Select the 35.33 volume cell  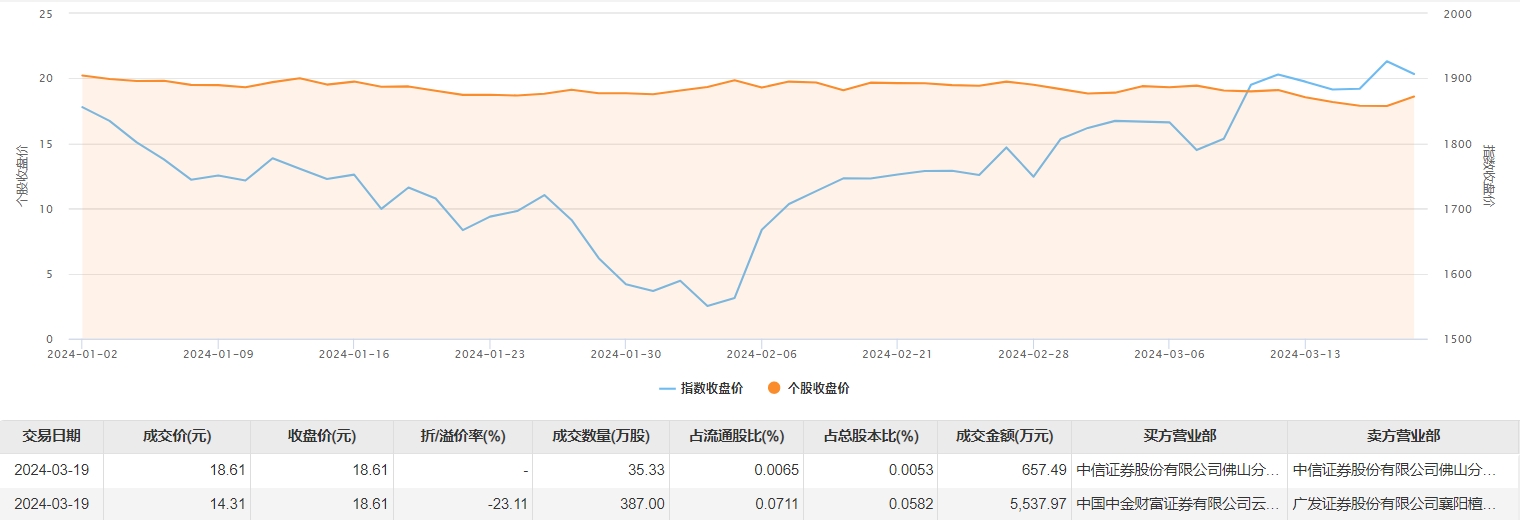602,469
